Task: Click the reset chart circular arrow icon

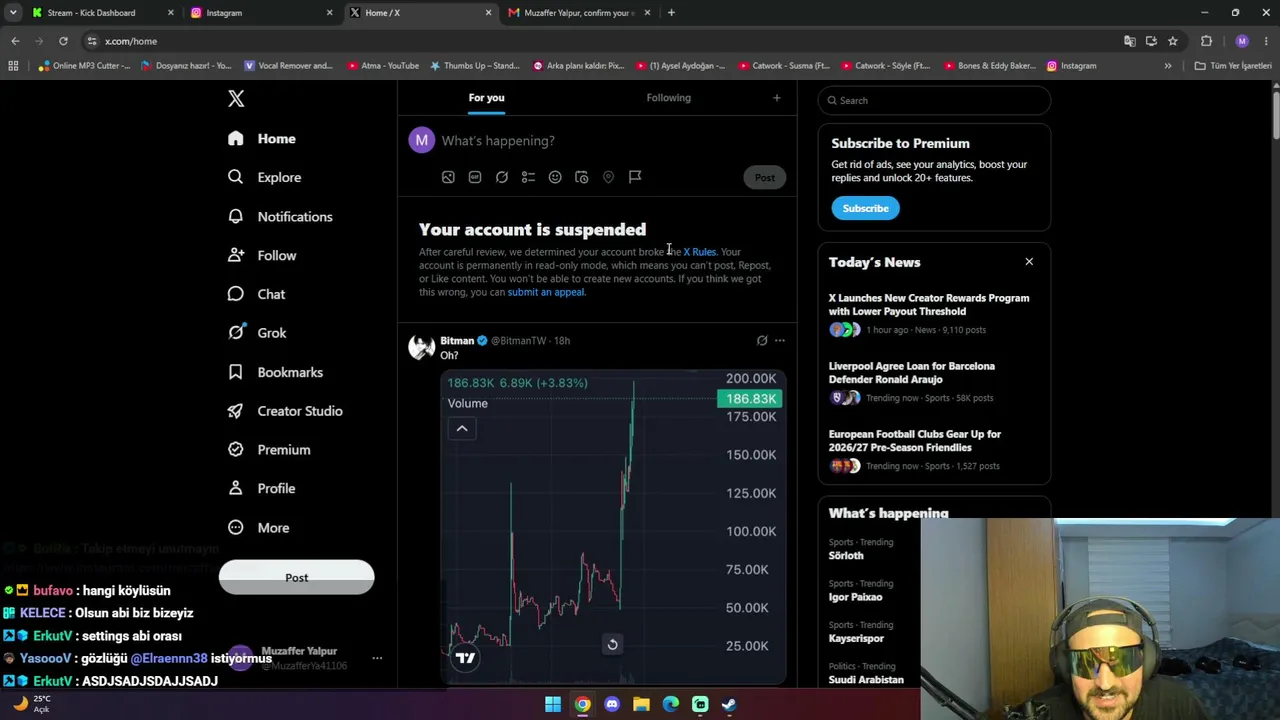Action: click(x=612, y=645)
